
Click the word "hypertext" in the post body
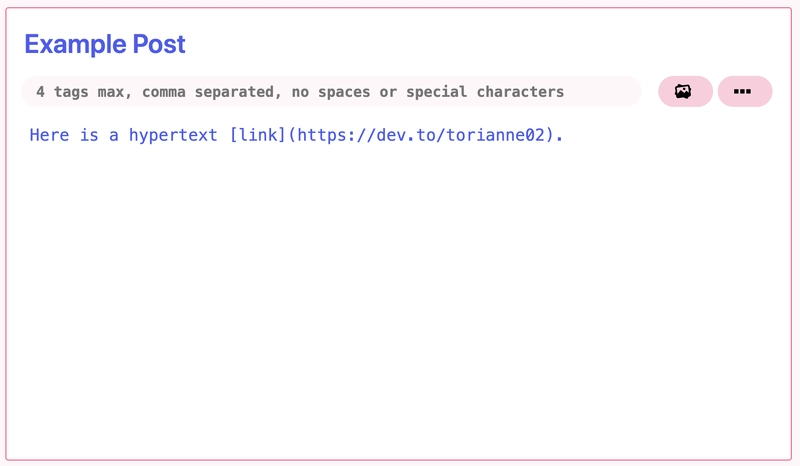tap(173, 135)
